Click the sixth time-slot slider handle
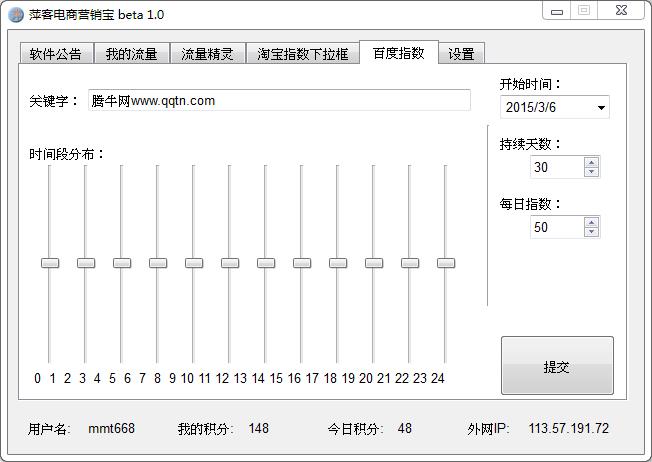Image resolution: width=652 pixels, height=462 pixels. (230, 263)
